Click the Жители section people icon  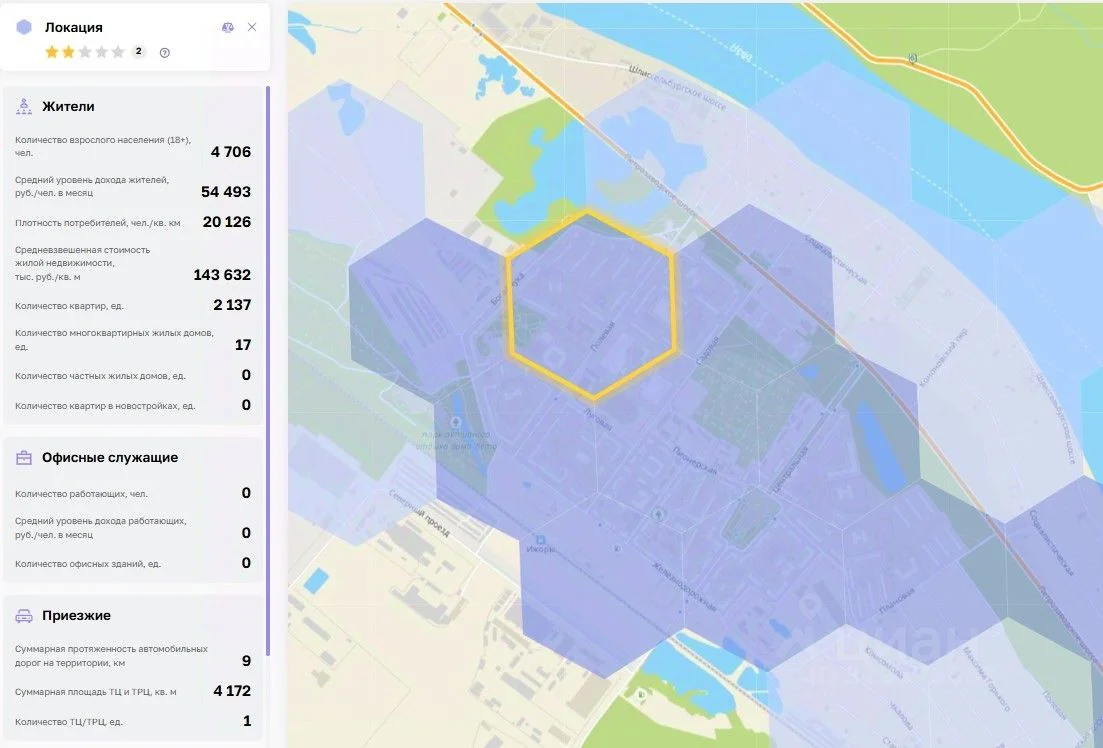pos(24,106)
